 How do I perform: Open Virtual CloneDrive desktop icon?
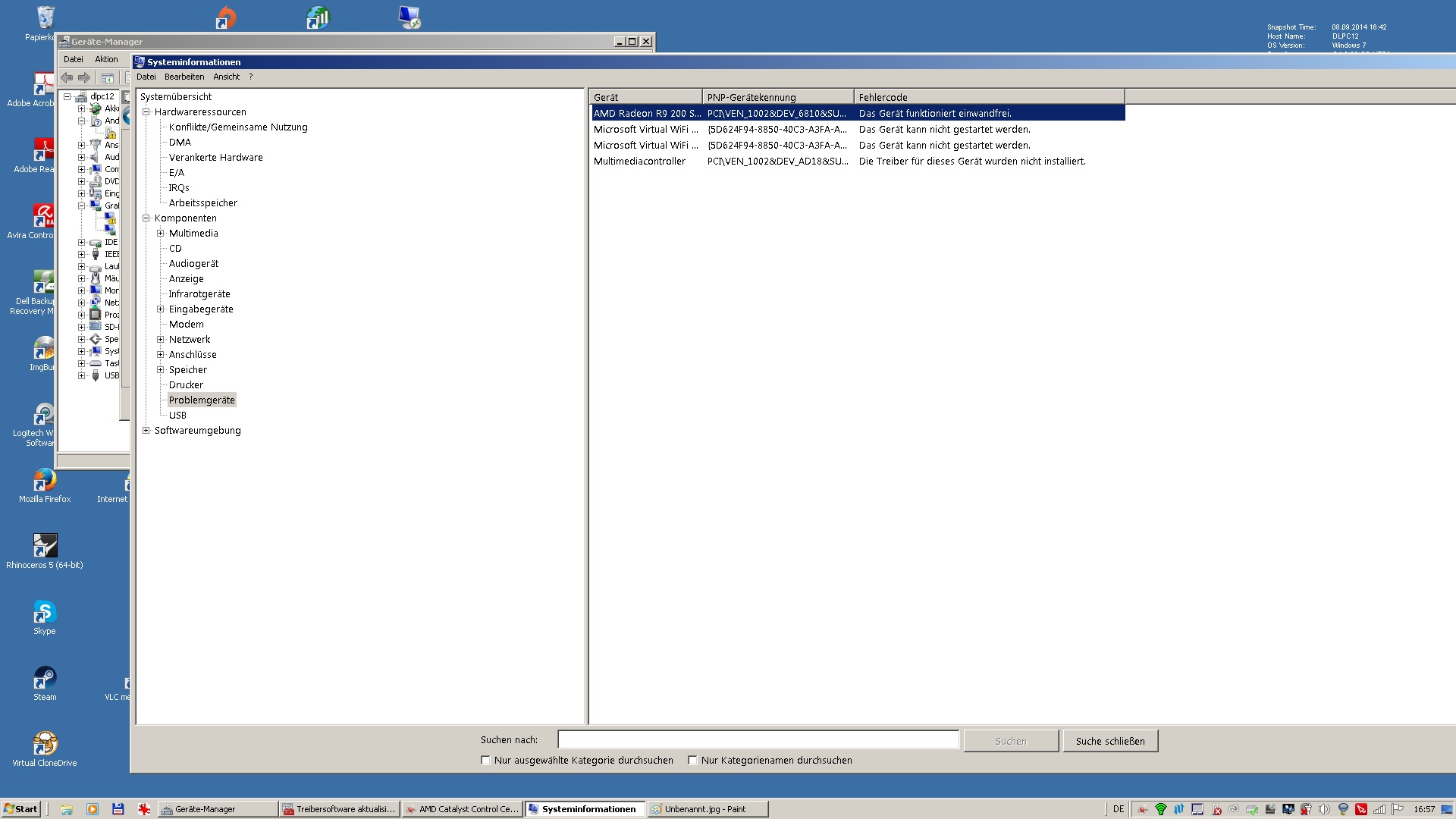45,745
